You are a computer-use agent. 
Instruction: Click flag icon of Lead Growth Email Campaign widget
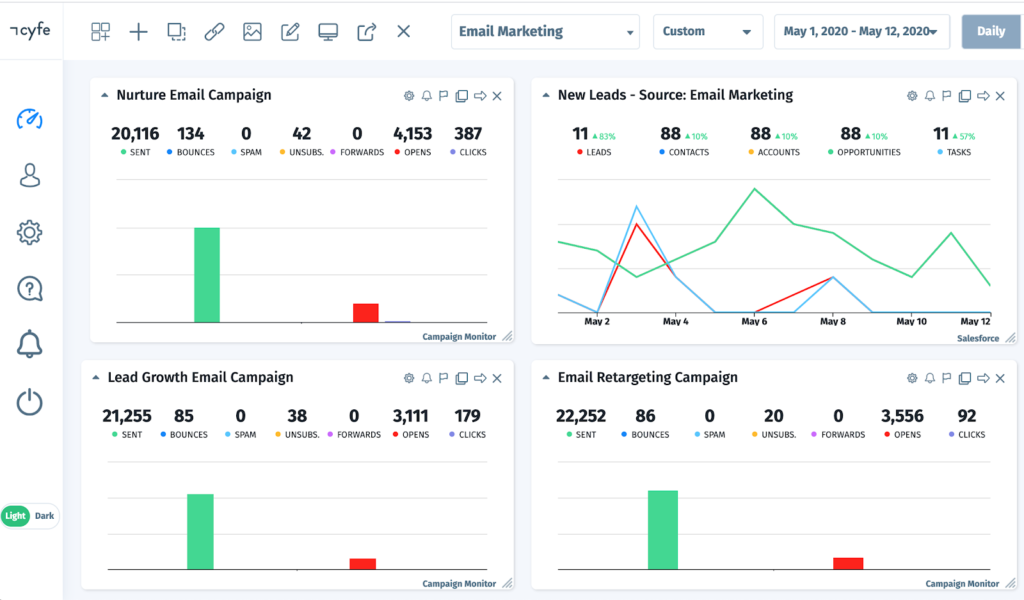[x=443, y=378]
